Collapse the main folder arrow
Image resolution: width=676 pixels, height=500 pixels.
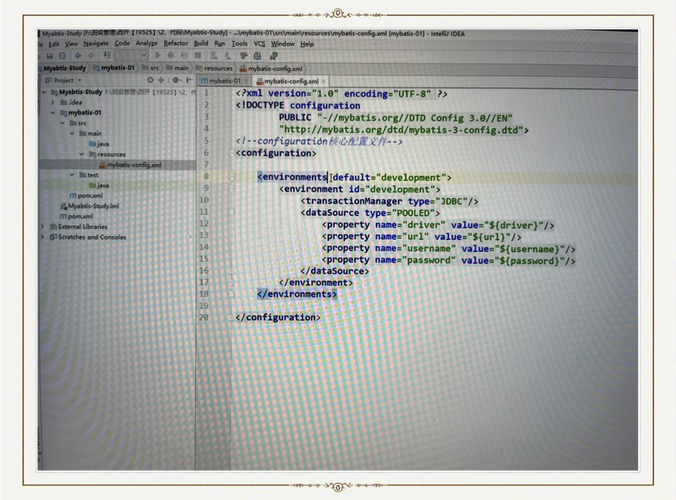tap(72, 133)
